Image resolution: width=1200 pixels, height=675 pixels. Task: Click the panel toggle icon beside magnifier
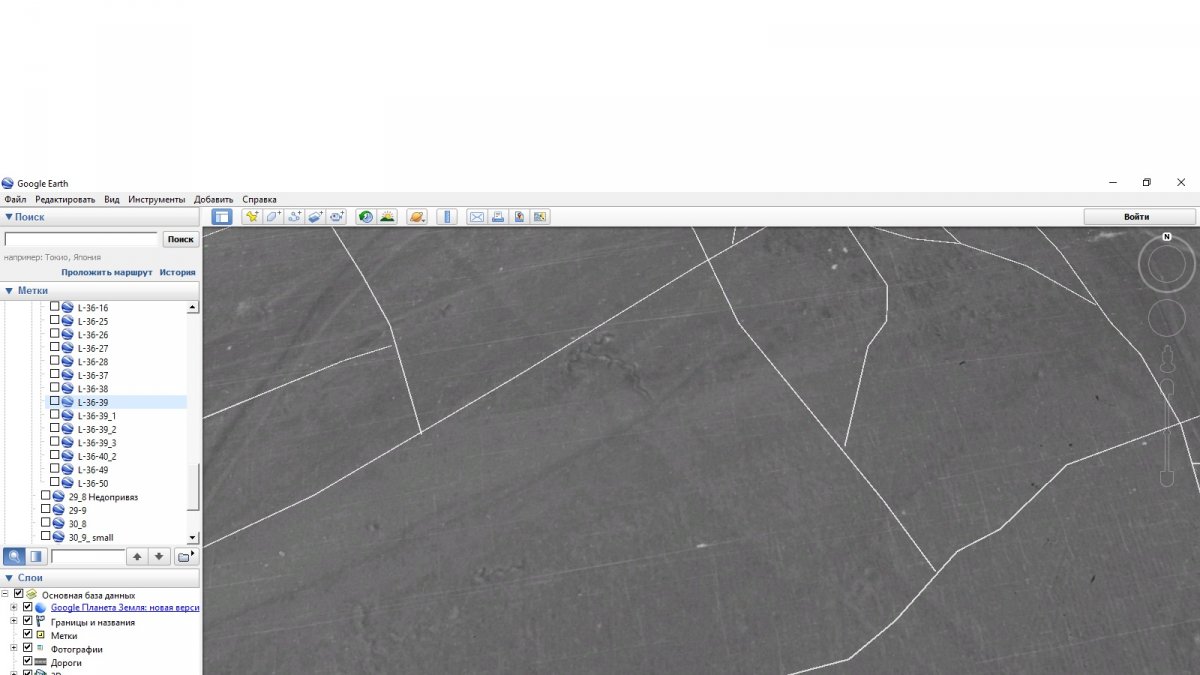point(36,556)
